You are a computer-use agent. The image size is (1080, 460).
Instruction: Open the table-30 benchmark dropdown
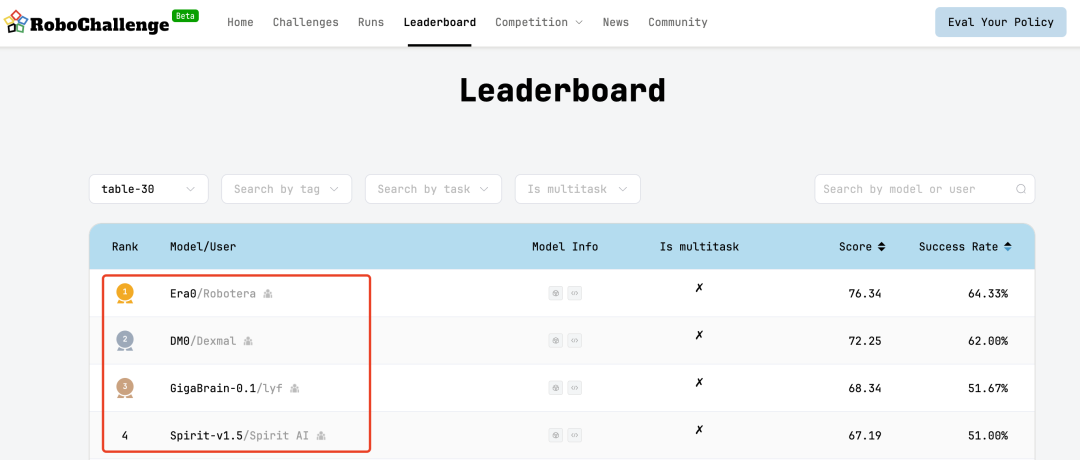click(x=149, y=189)
